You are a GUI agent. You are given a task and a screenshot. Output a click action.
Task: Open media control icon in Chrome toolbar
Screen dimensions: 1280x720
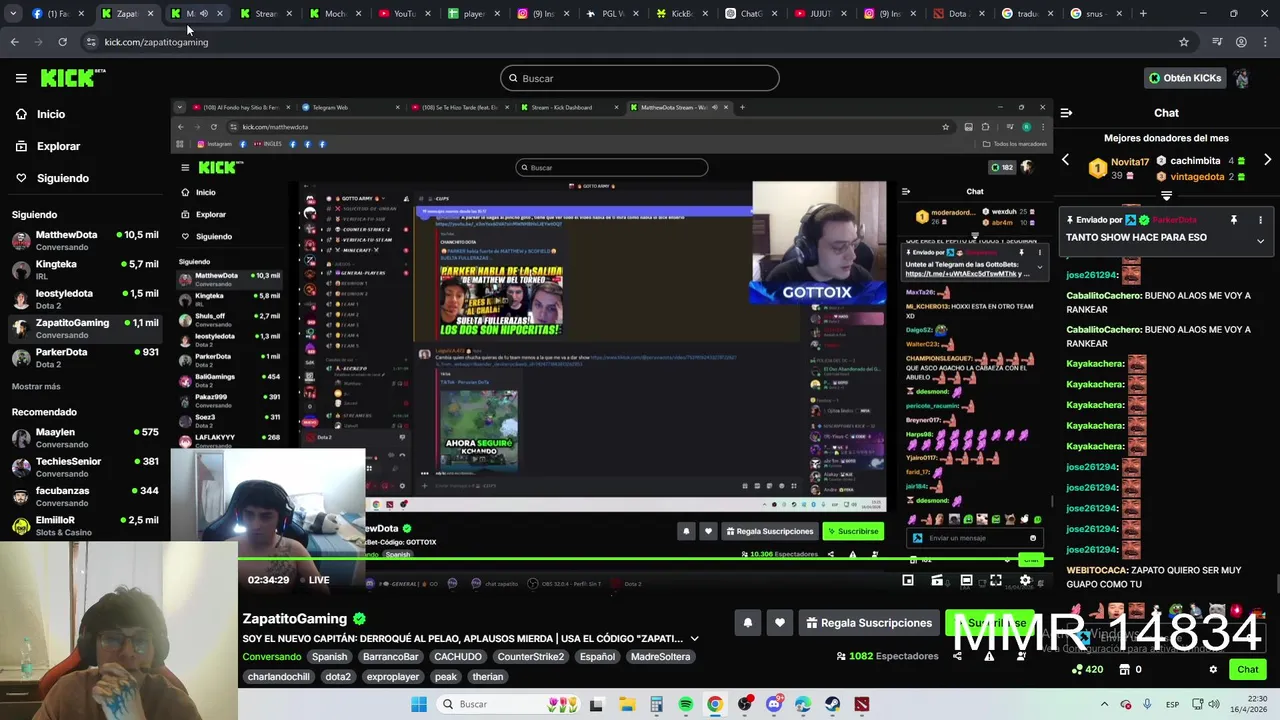click(1217, 42)
